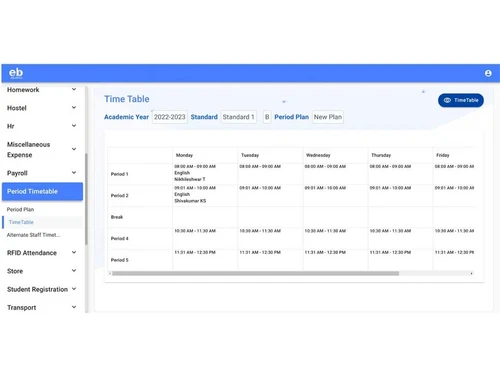Screen dimensions: 500x375
Task: Open the Payroll sidebar menu
Action: (42, 173)
